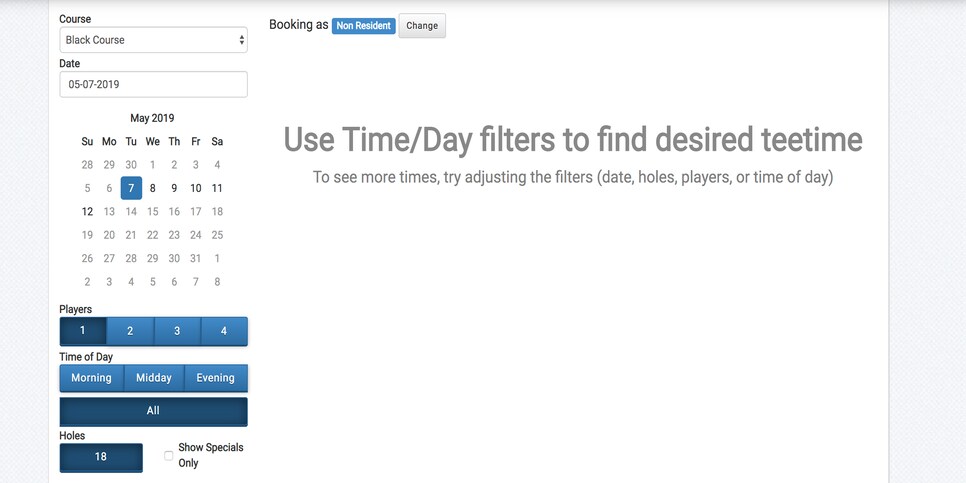Image resolution: width=966 pixels, height=483 pixels.
Task: Click the Non Resident badge
Action: (363, 26)
